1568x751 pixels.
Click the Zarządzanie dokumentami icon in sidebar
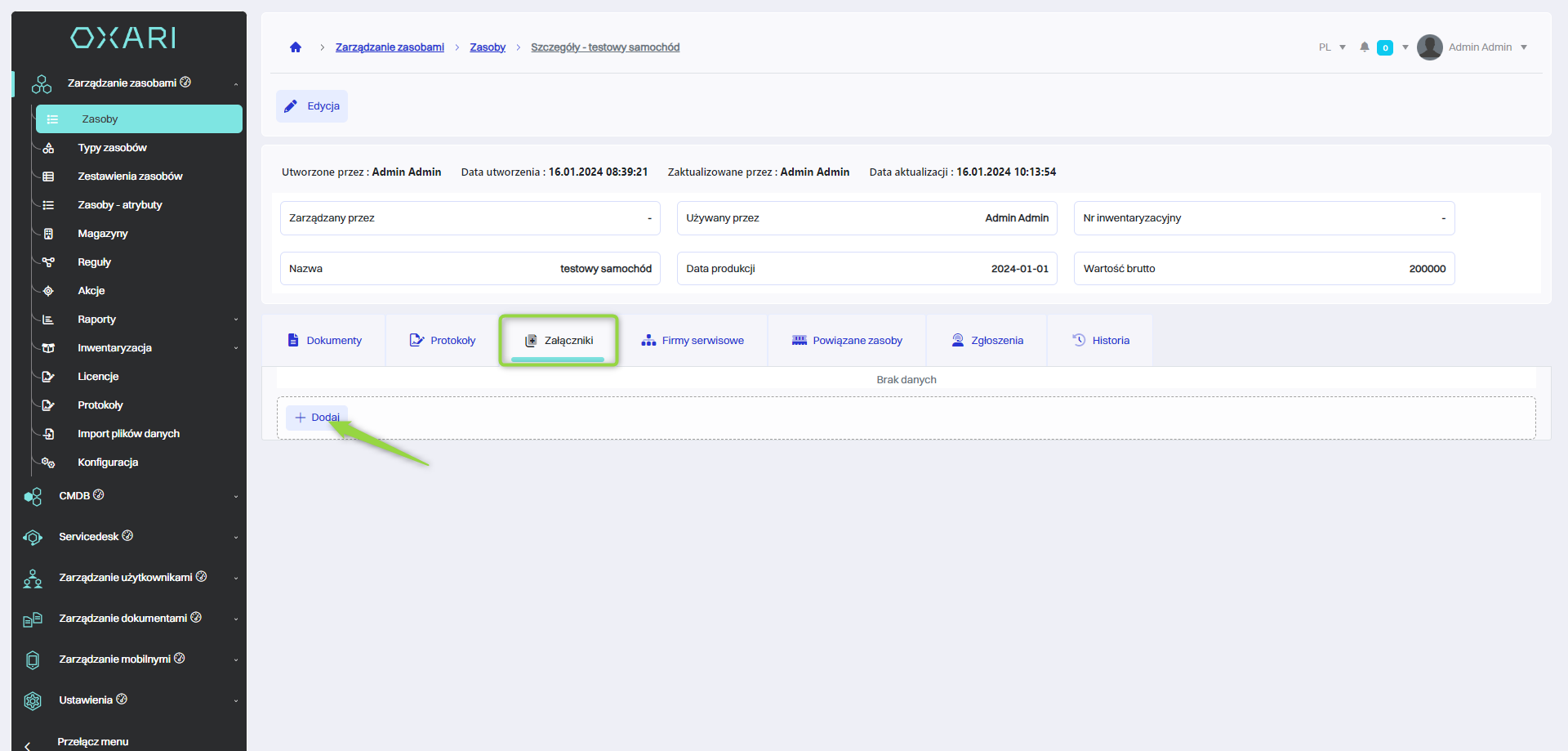pos(33,619)
